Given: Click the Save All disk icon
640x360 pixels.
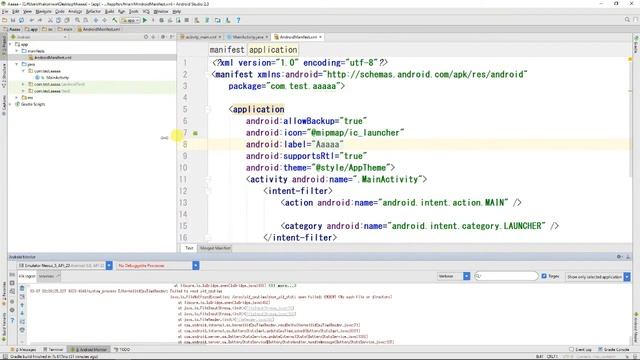Looking at the screenshot, I should click(13, 20).
